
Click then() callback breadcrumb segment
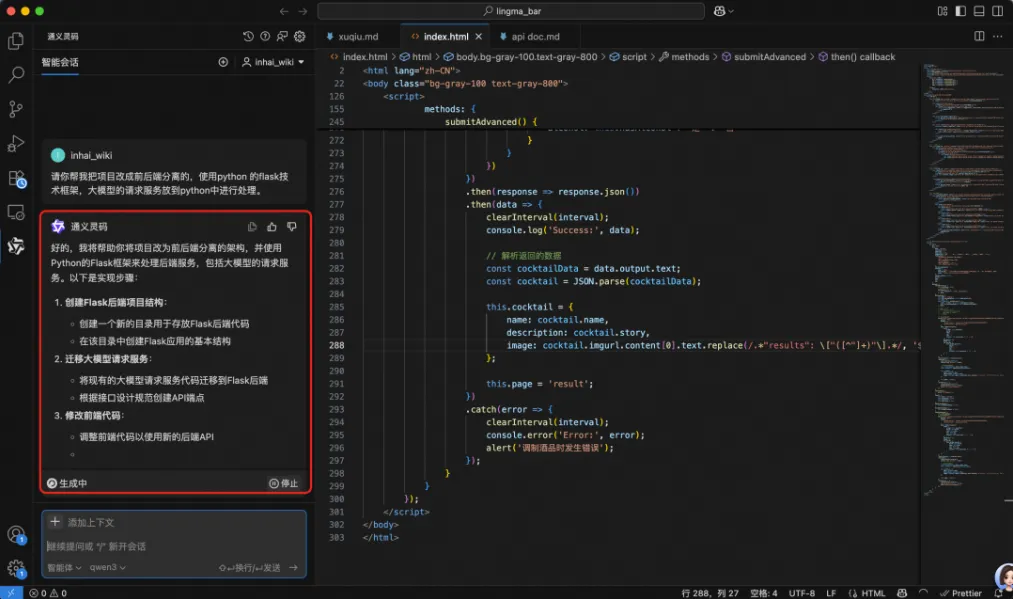[x=857, y=57]
